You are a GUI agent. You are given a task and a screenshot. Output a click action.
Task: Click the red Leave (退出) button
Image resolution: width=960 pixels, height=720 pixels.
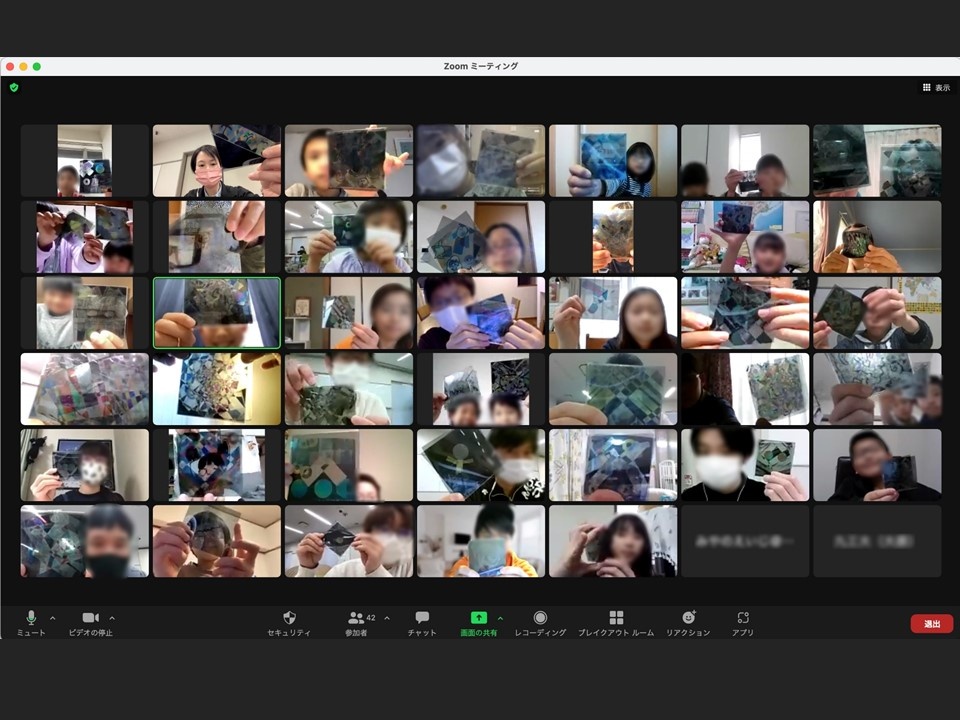point(931,624)
